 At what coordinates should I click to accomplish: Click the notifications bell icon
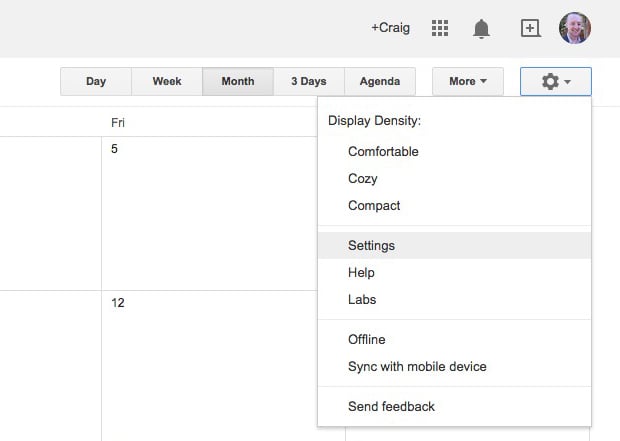[x=481, y=28]
